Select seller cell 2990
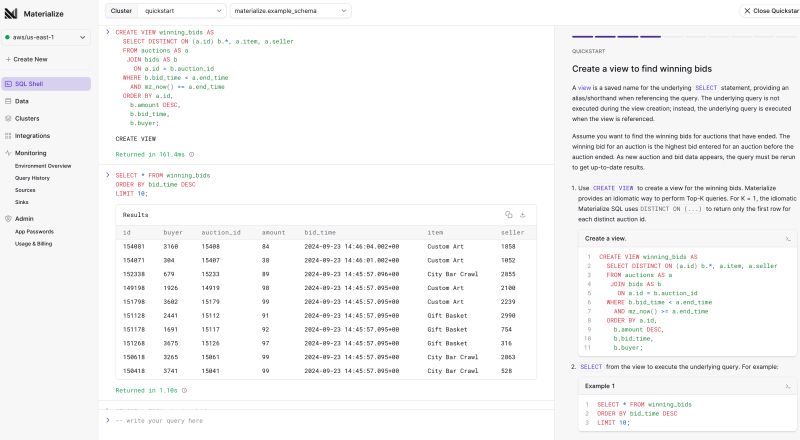Screen dimensions: 800x440 (508, 315)
